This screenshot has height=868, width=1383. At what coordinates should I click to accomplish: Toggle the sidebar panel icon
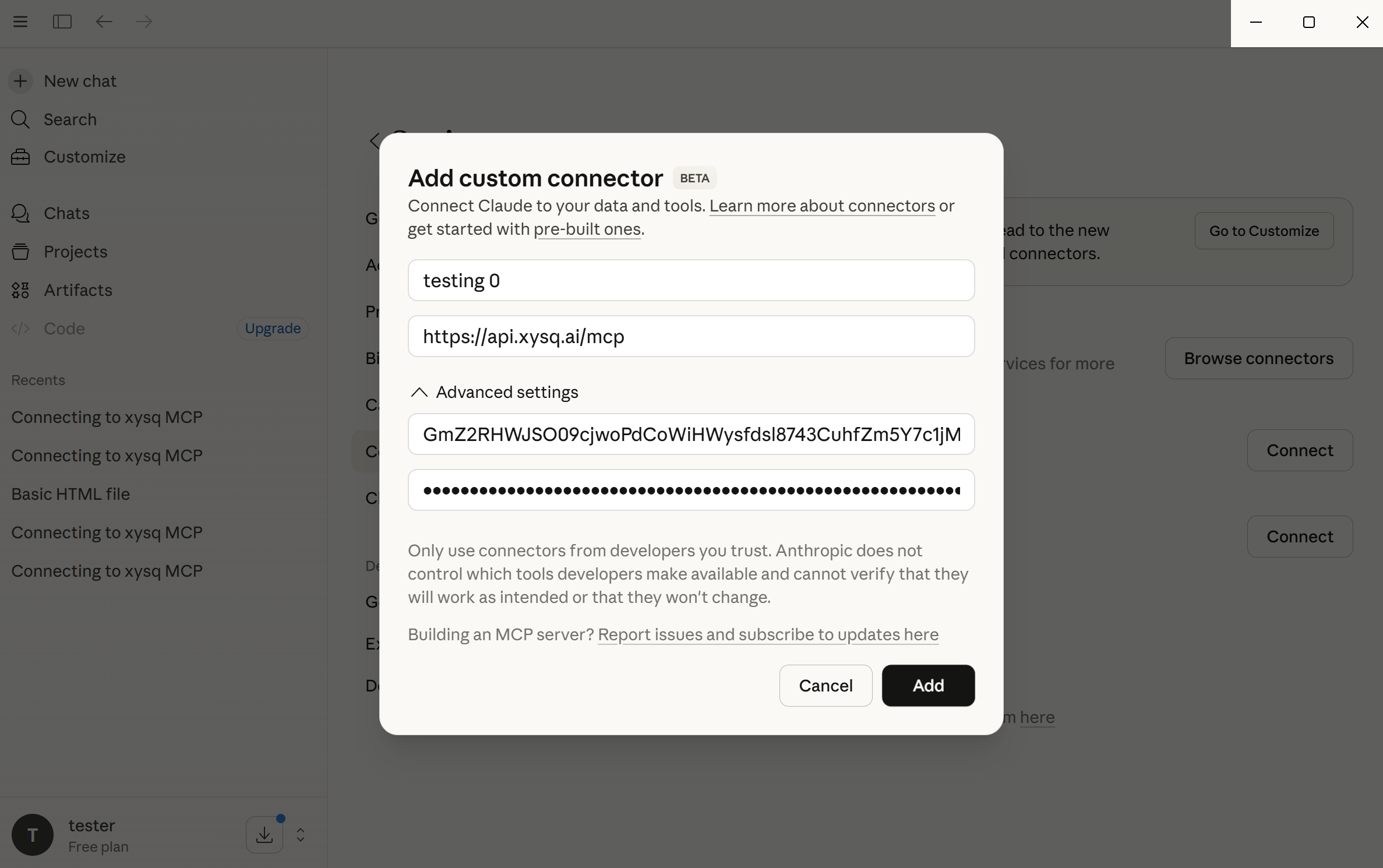coord(62,22)
